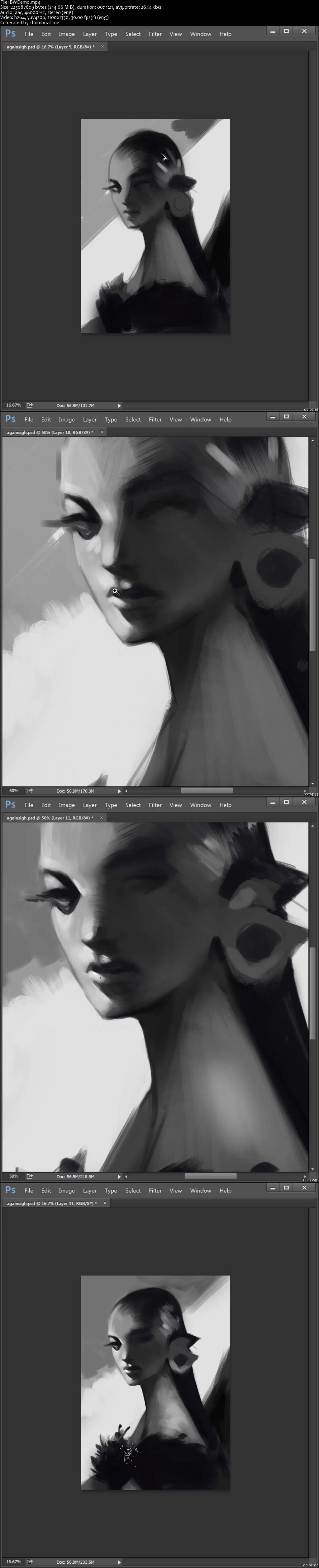
Task: Click the Ps logo above the Layer 10 tab
Action: coord(10,419)
